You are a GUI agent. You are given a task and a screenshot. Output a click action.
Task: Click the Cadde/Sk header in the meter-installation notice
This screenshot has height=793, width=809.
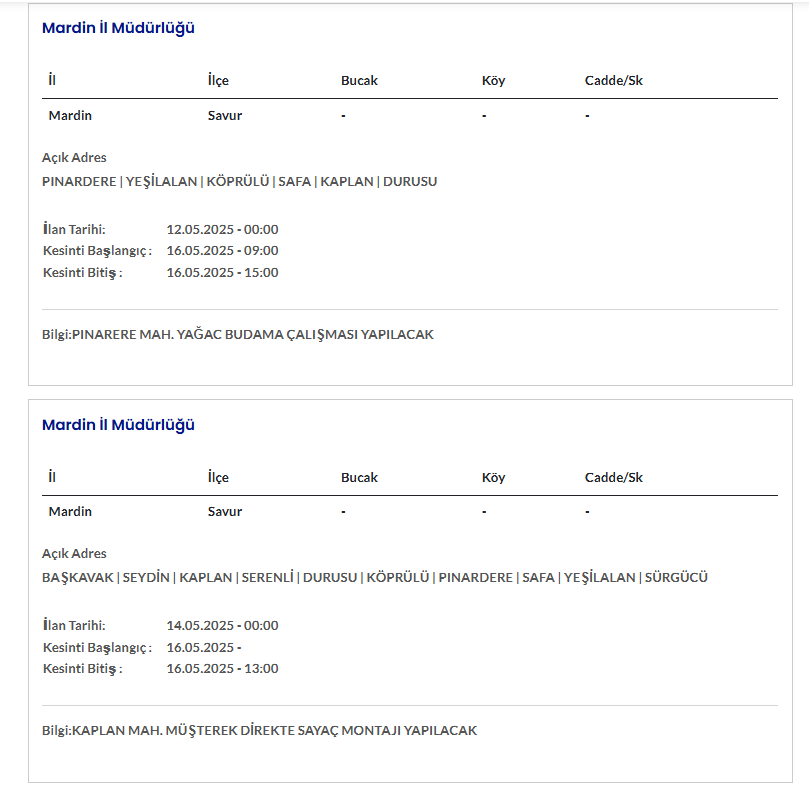point(613,477)
